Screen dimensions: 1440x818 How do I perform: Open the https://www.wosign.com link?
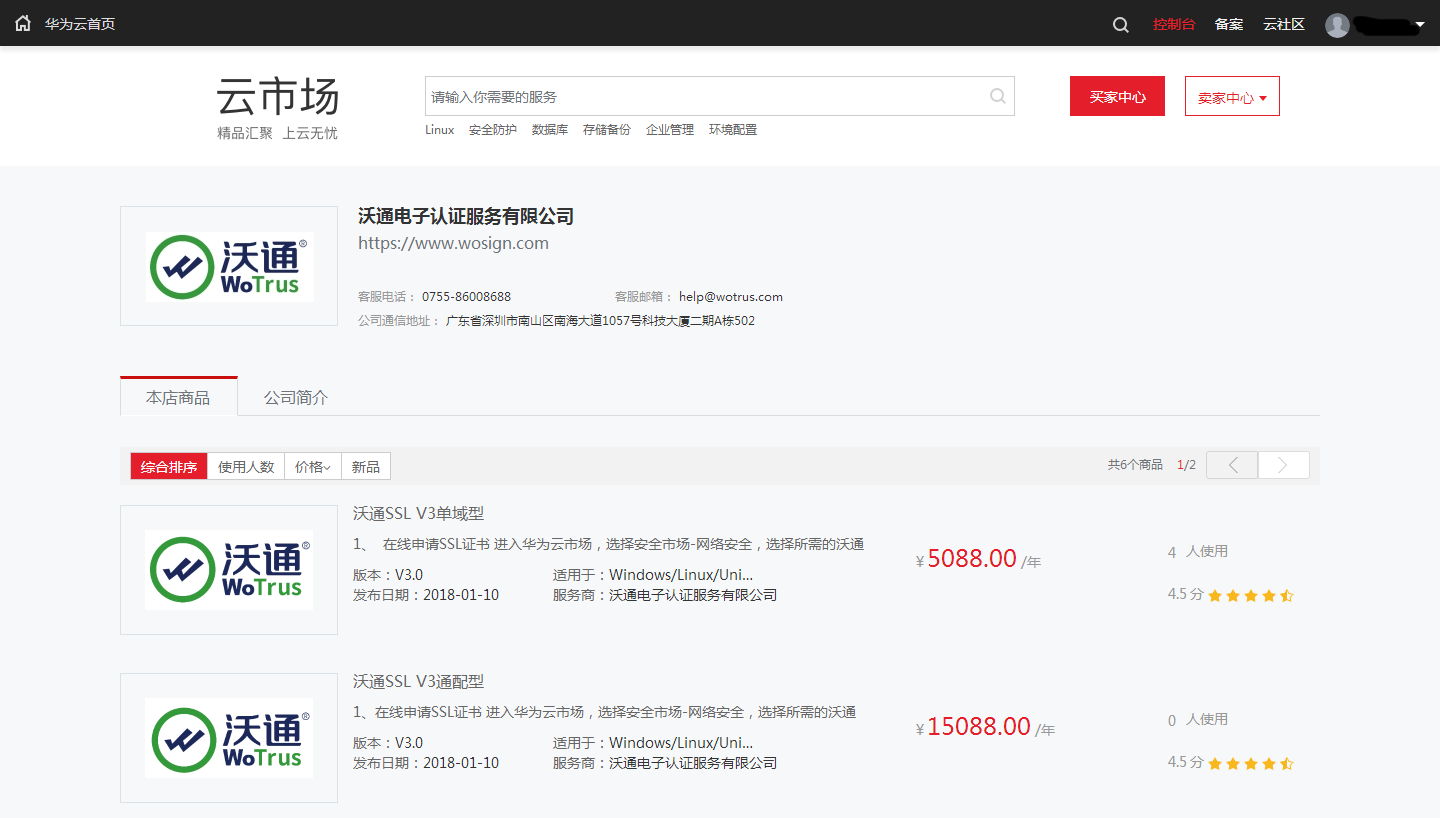(x=453, y=243)
